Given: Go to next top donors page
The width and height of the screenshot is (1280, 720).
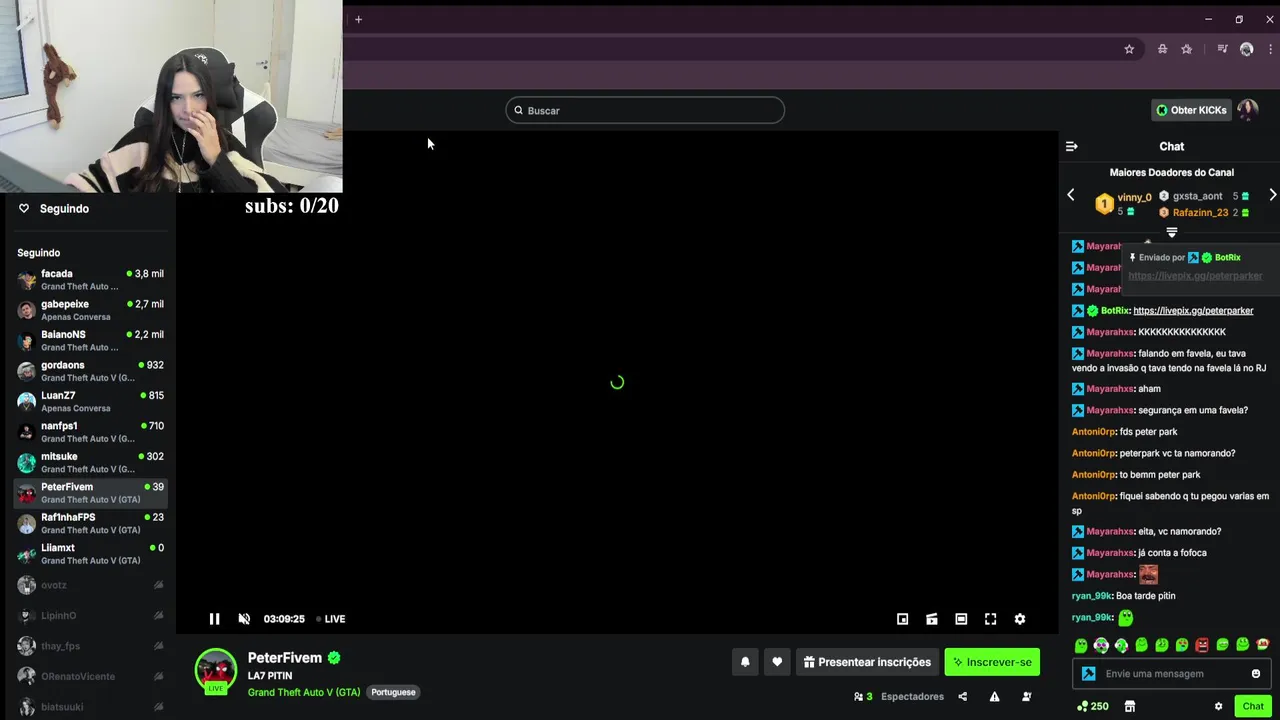Looking at the screenshot, I should click(x=1272, y=195).
